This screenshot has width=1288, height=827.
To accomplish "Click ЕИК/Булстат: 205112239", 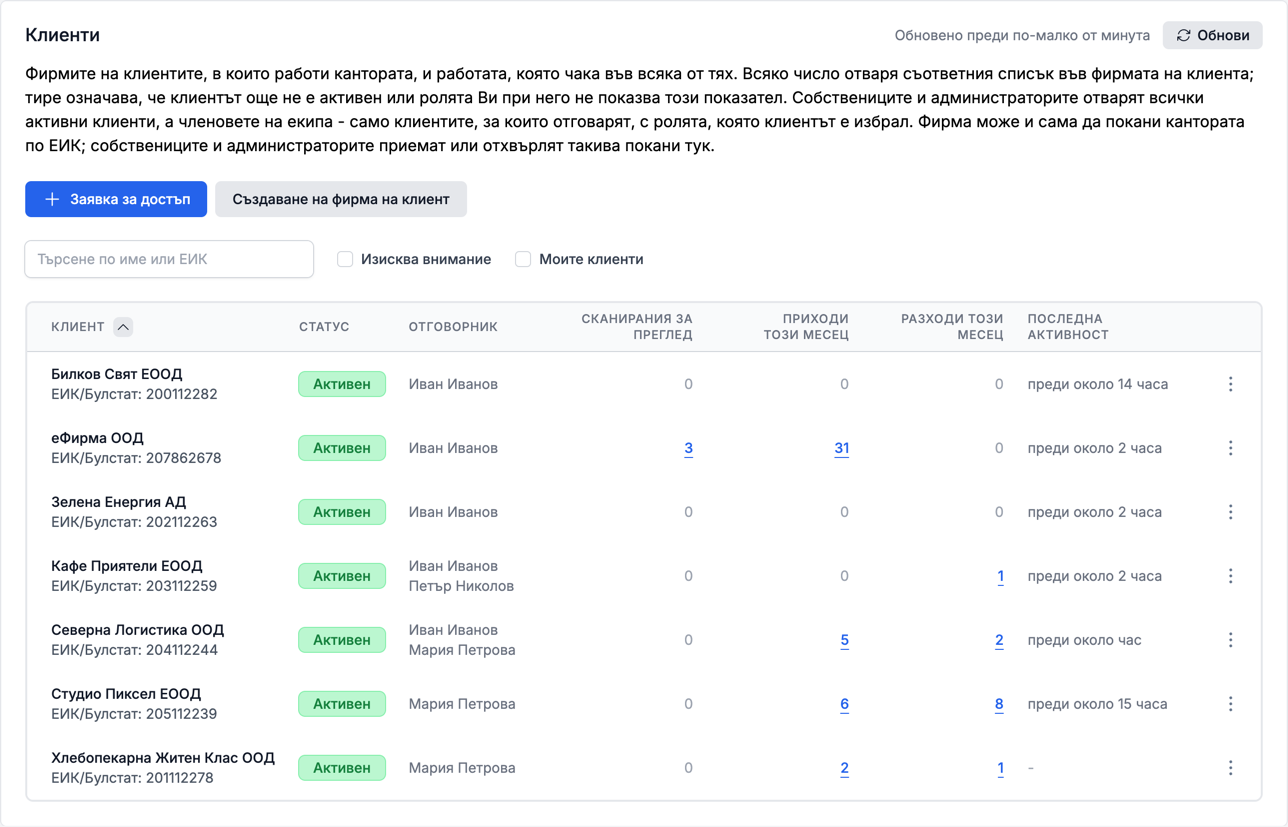I will [x=134, y=714].
